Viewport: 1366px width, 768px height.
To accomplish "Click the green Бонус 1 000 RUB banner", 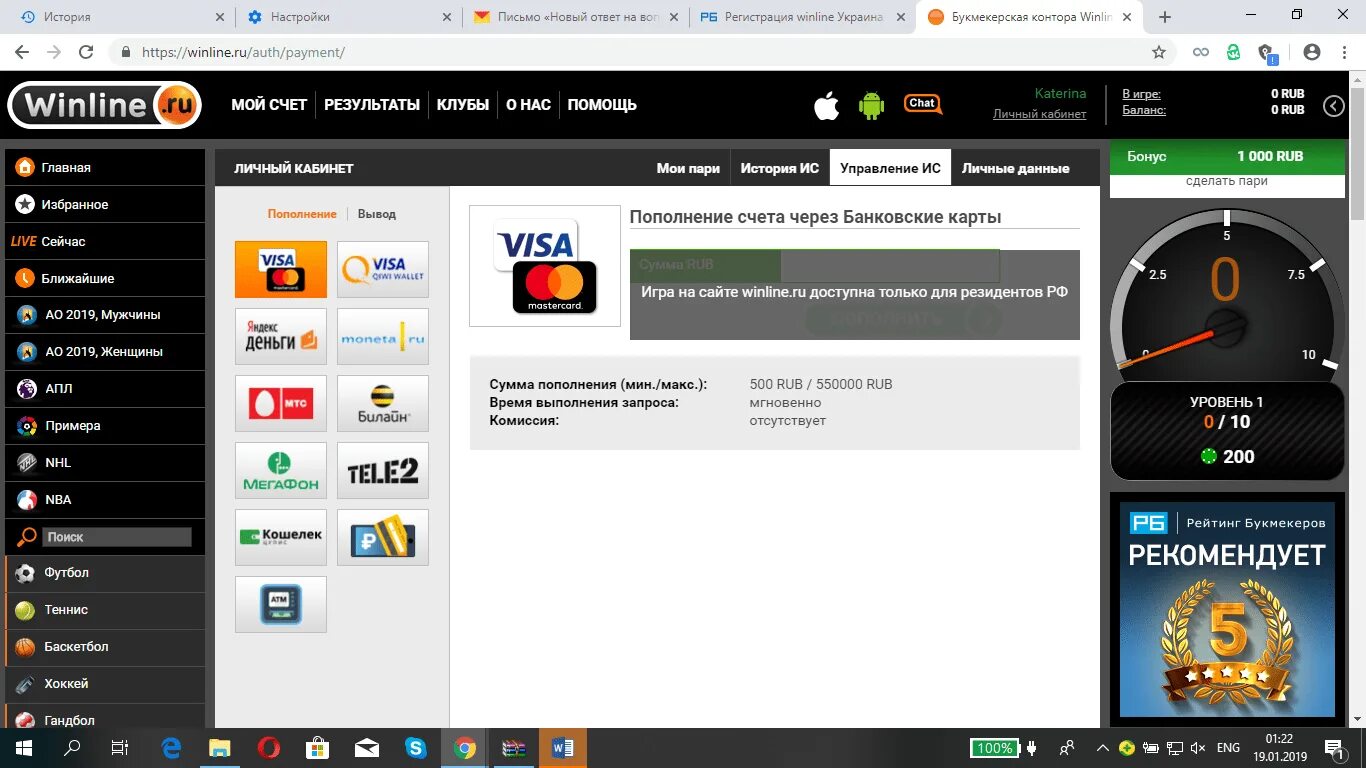I will (x=1227, y=156).
